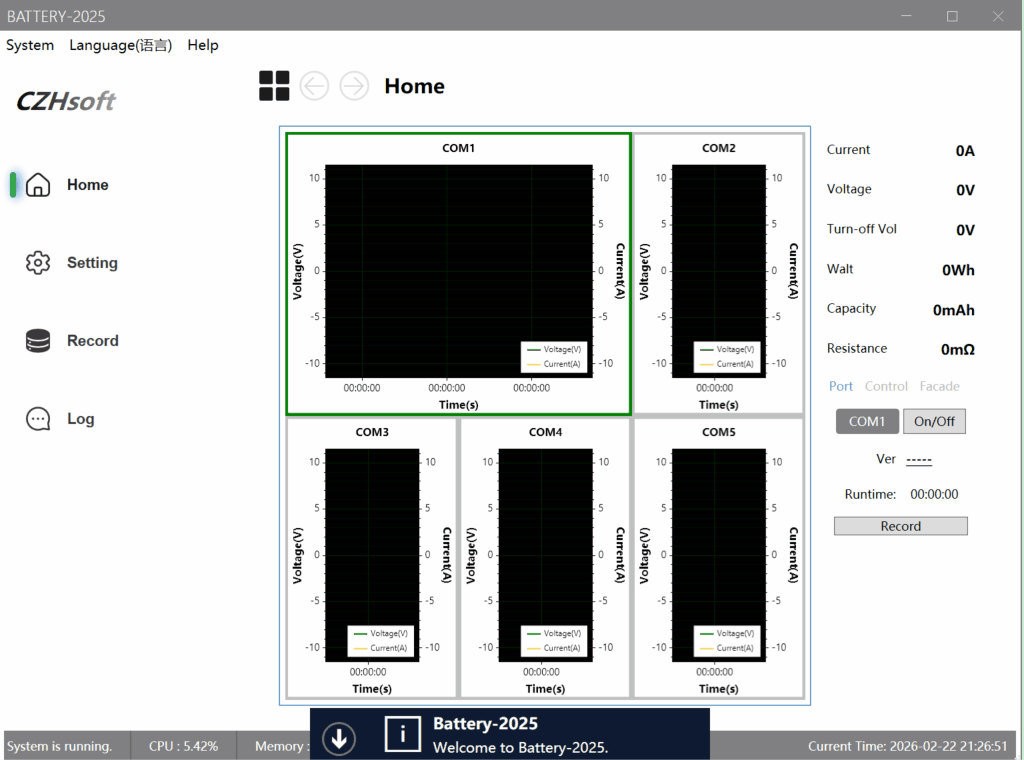Click the Current 0A reading
Screen dimensions: 1024x760
click(x=965, y=151)
